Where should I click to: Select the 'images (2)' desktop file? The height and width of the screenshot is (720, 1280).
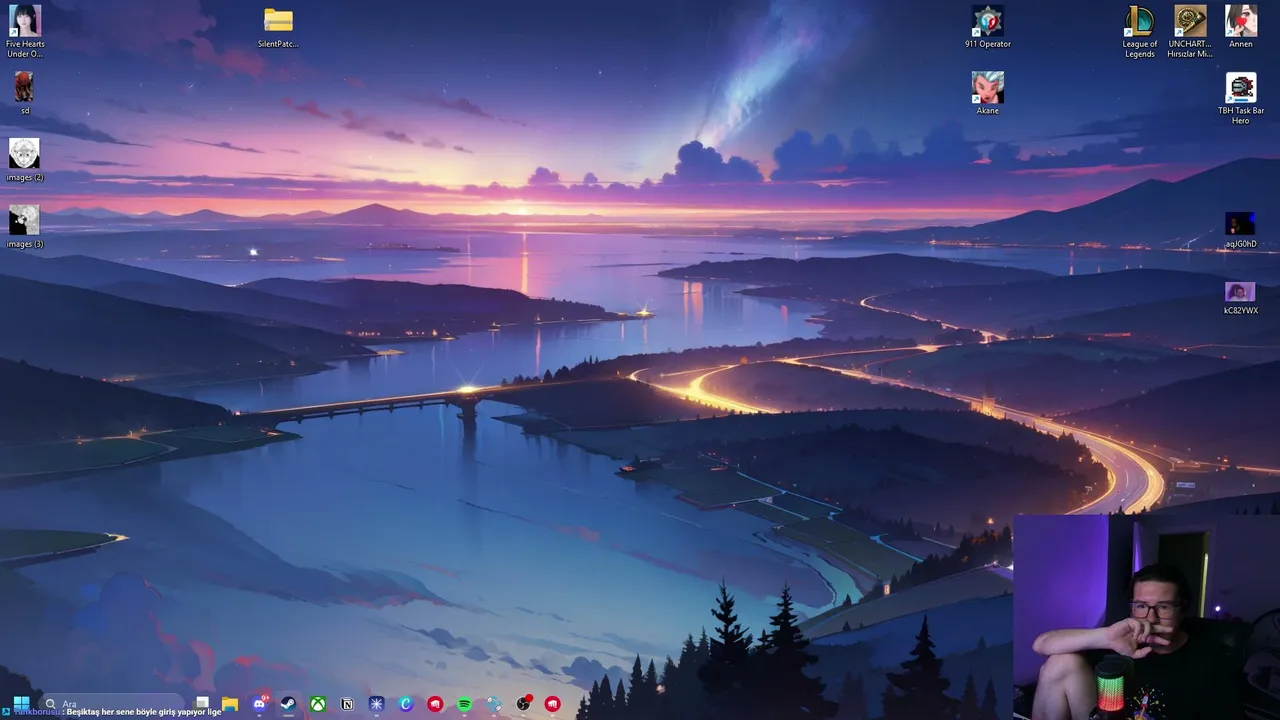point(24,160)
